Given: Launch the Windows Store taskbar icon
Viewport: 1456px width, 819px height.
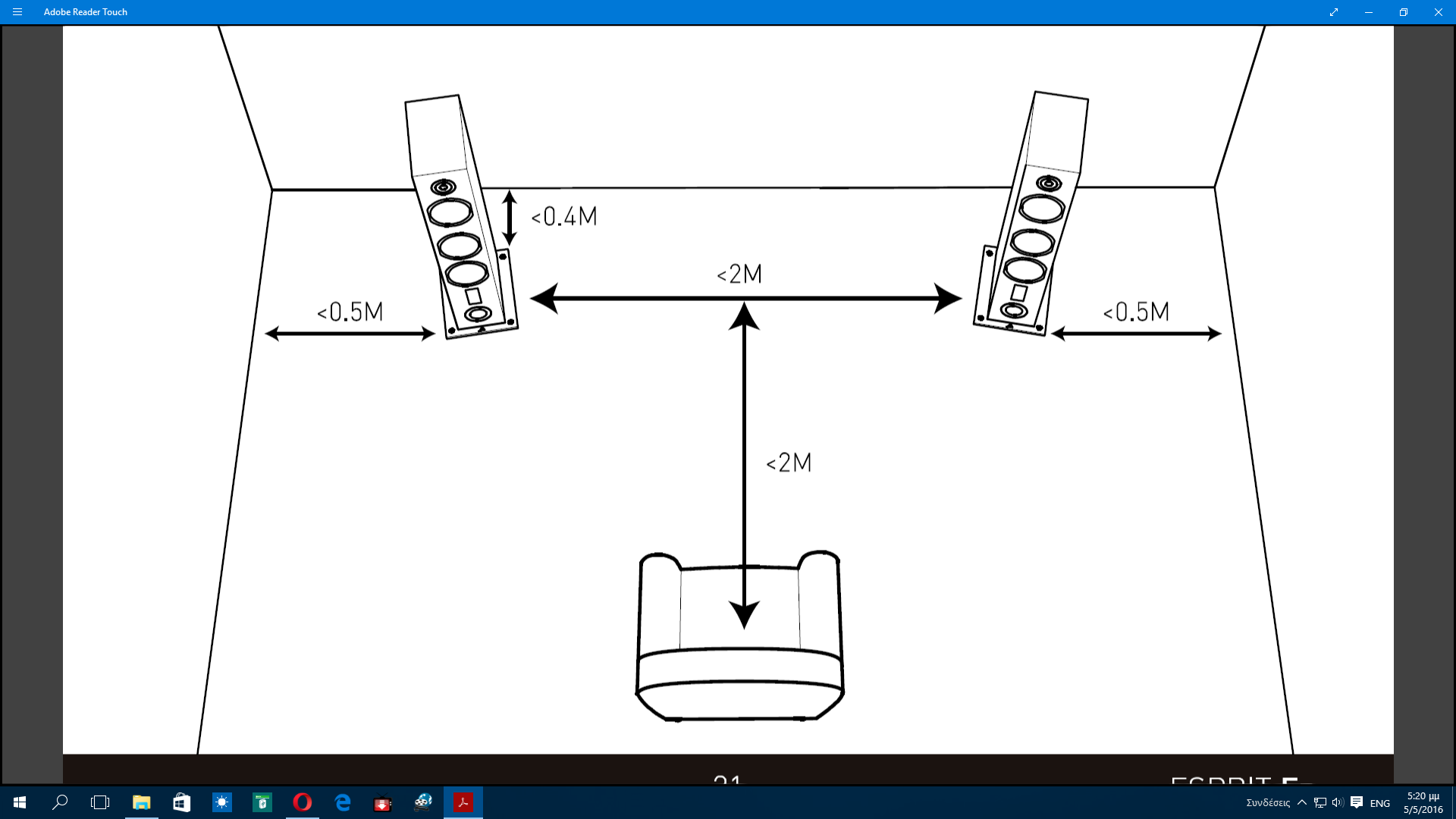Looking at the screenshot, I should pos(181,802).
